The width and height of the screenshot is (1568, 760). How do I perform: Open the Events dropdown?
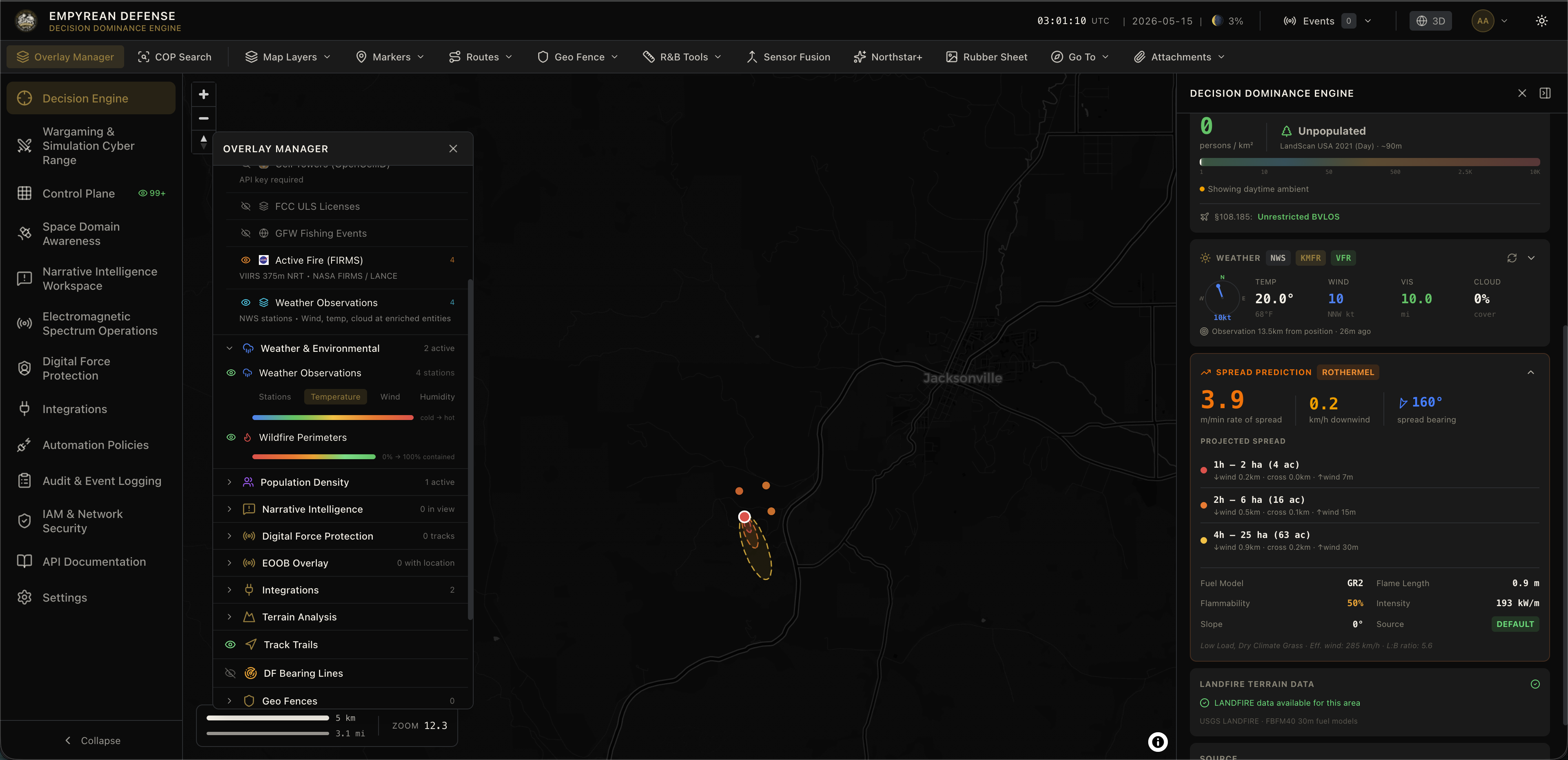click(1327, 21)
